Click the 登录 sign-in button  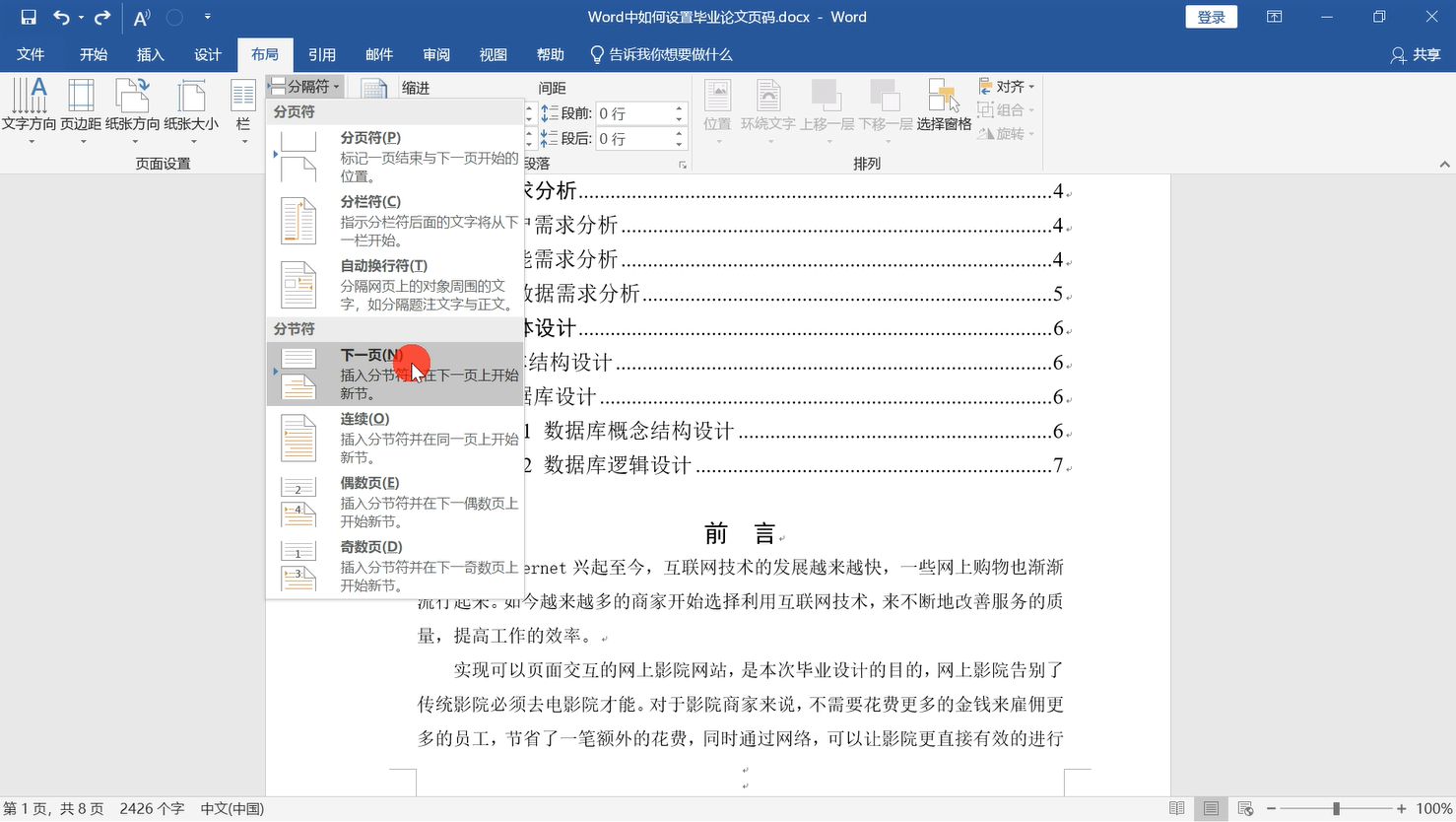pos(1211,17)
